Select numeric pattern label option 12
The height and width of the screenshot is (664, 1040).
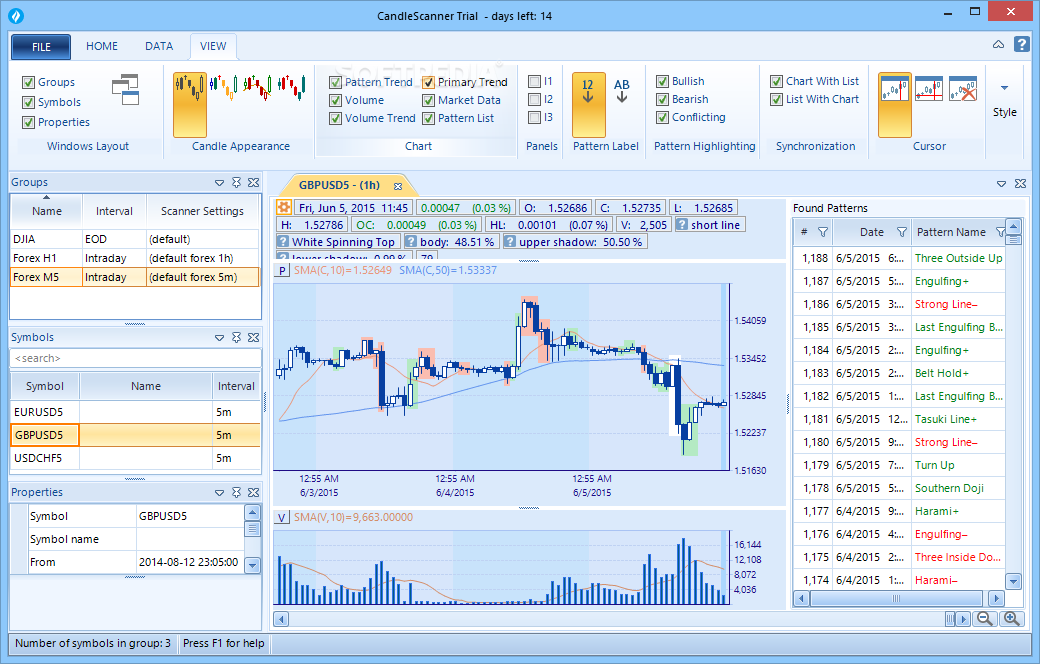tap(588, 105)
